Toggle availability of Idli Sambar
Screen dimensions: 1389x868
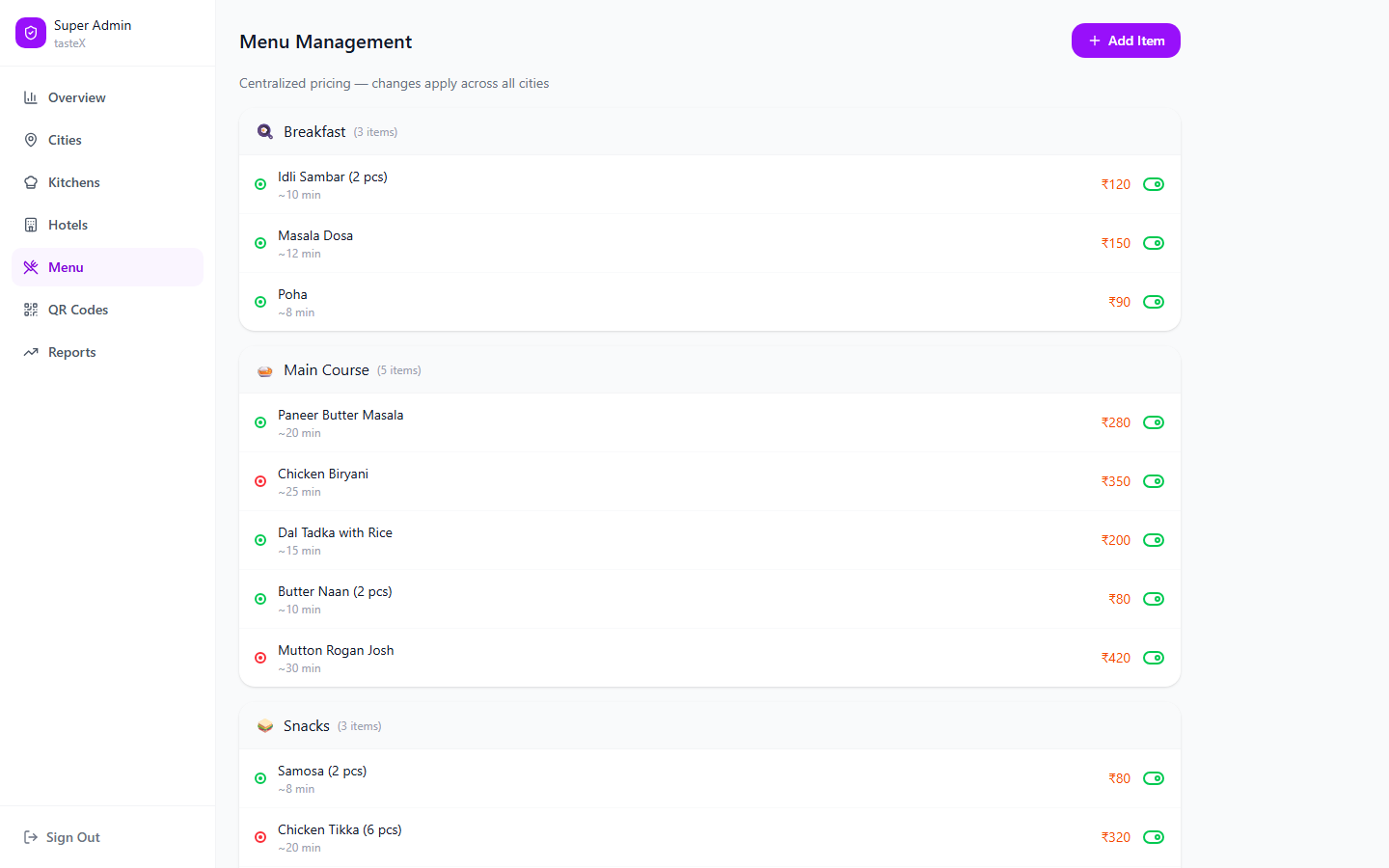pos(1154,184)
